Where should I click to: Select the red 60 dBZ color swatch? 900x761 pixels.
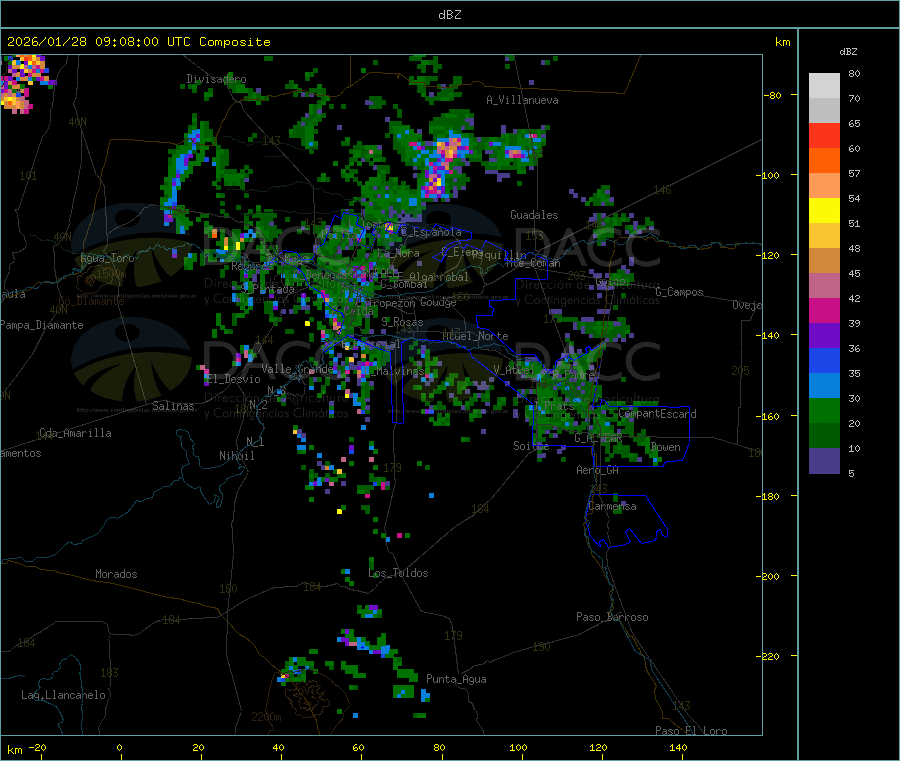824,136
